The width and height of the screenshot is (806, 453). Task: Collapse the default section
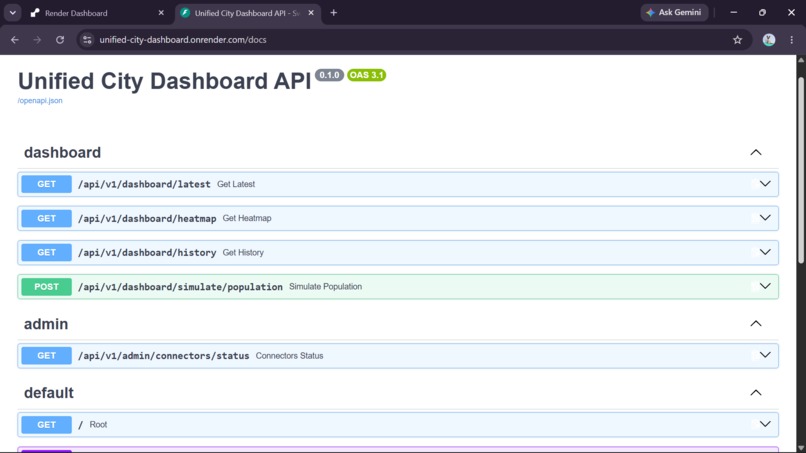click(x=756, y=393)
